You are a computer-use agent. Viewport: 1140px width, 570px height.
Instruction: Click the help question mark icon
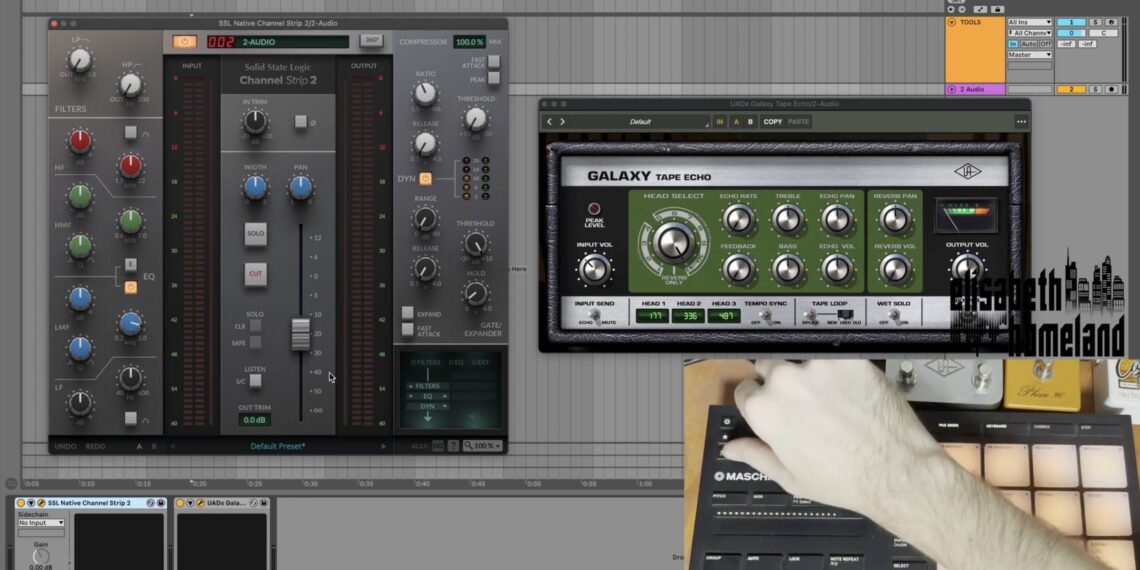(x=453, y=446)
